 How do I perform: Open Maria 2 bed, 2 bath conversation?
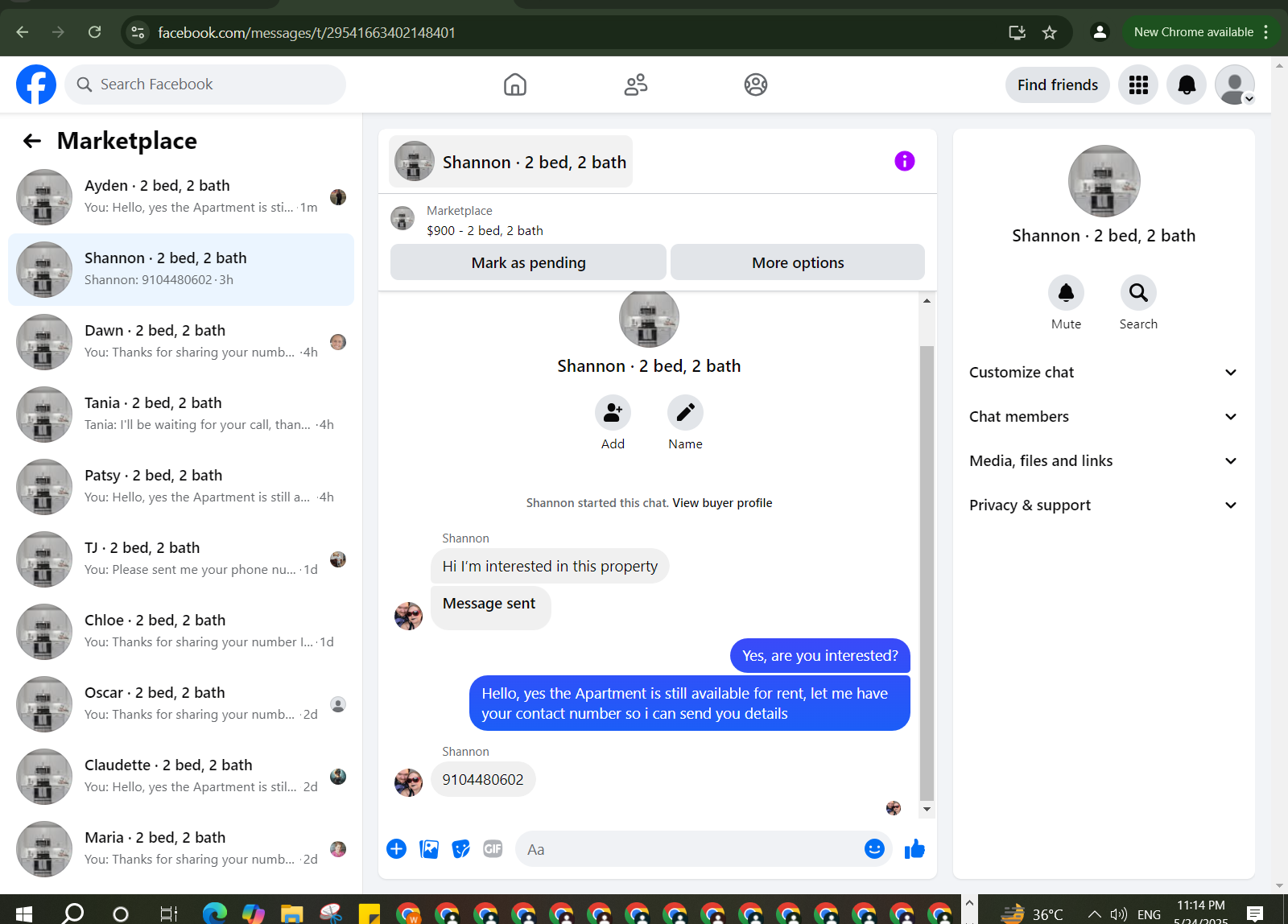point(181,849)
